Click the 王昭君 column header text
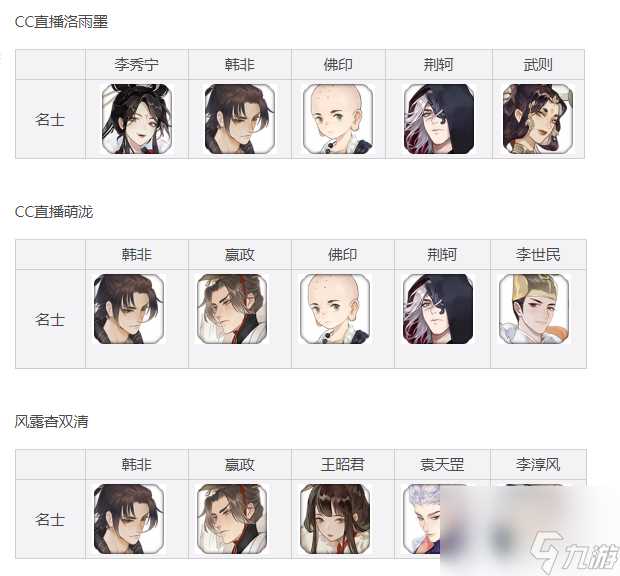The width and height of the screenshot is (620, 576). 342,464
